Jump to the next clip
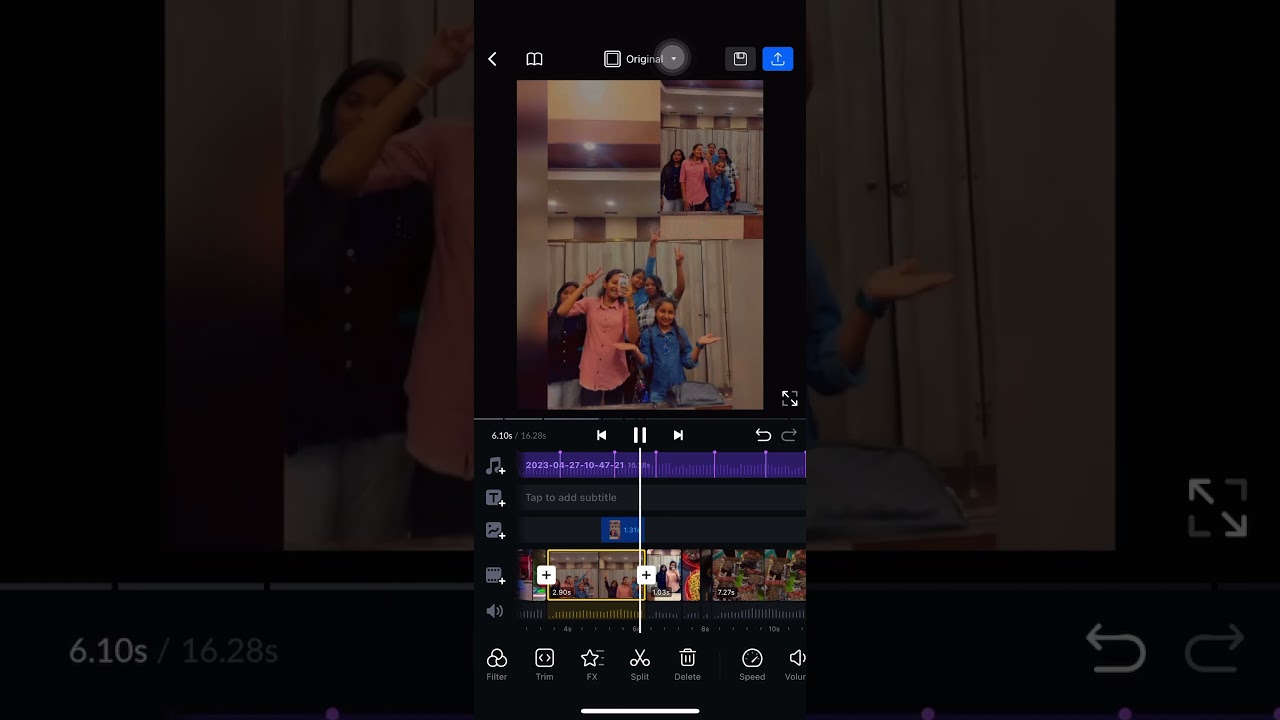The width and height of the screenshot is (1280, 720). [x=678, y=435]
